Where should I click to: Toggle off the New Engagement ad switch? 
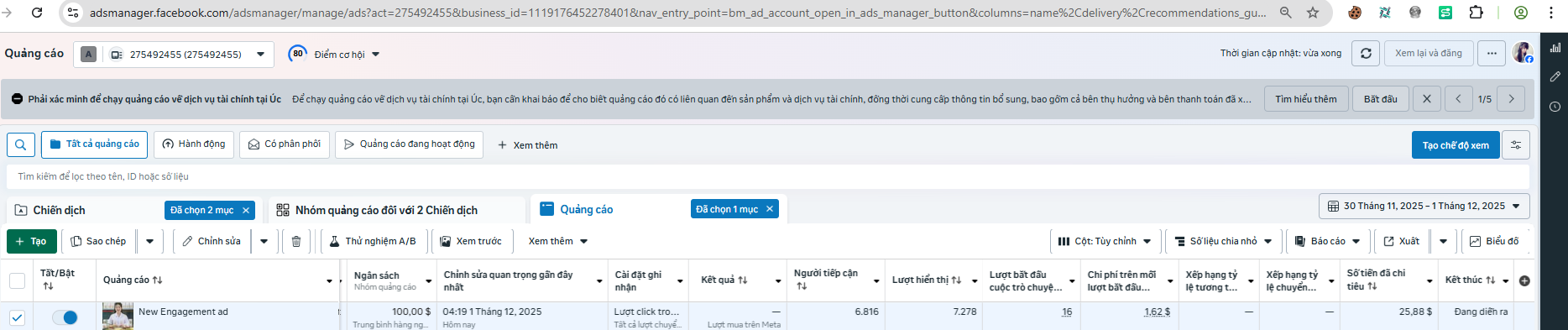point(65,317)
